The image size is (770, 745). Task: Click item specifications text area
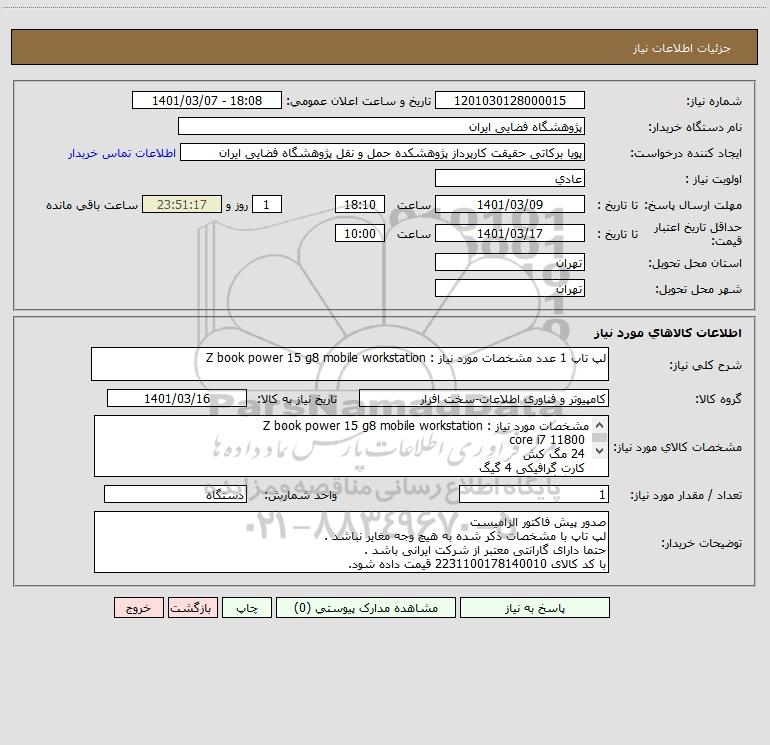coord(351,446)
